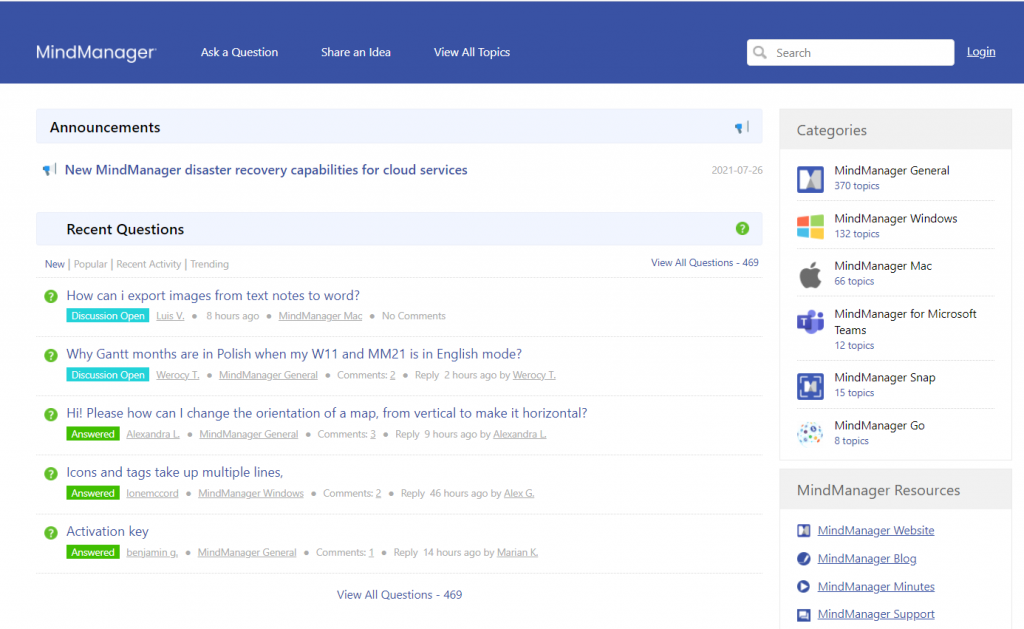The image size is (1024, 629).
Task: Click icon next to MindManager Website
Action: (804, 530)
